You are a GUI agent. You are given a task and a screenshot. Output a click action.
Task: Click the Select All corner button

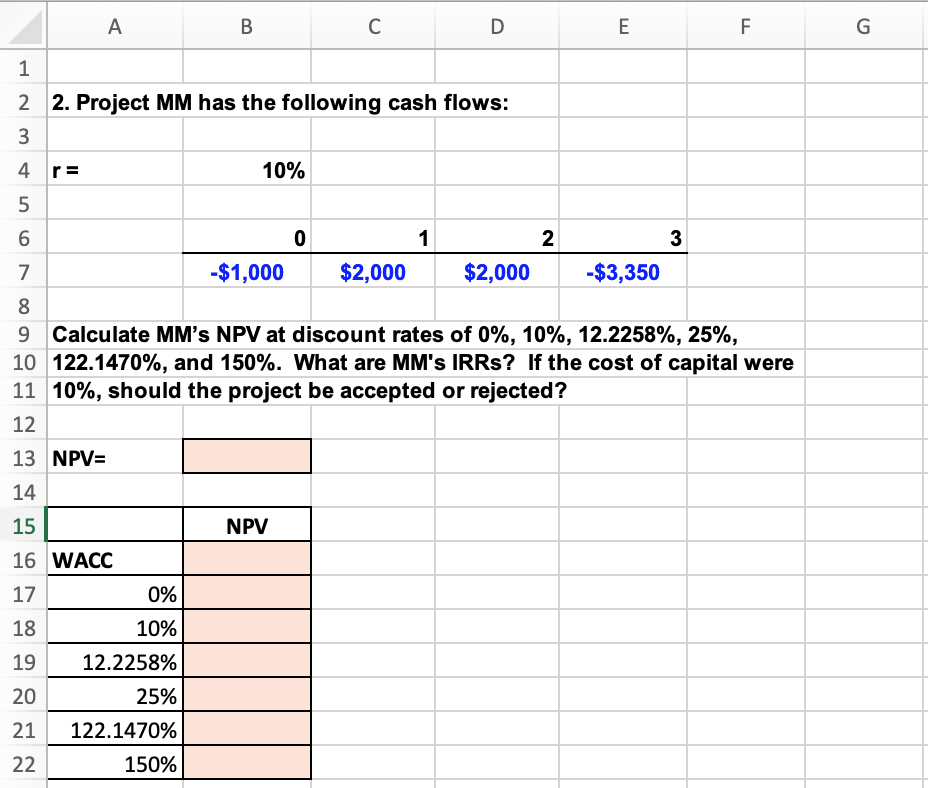24,26
